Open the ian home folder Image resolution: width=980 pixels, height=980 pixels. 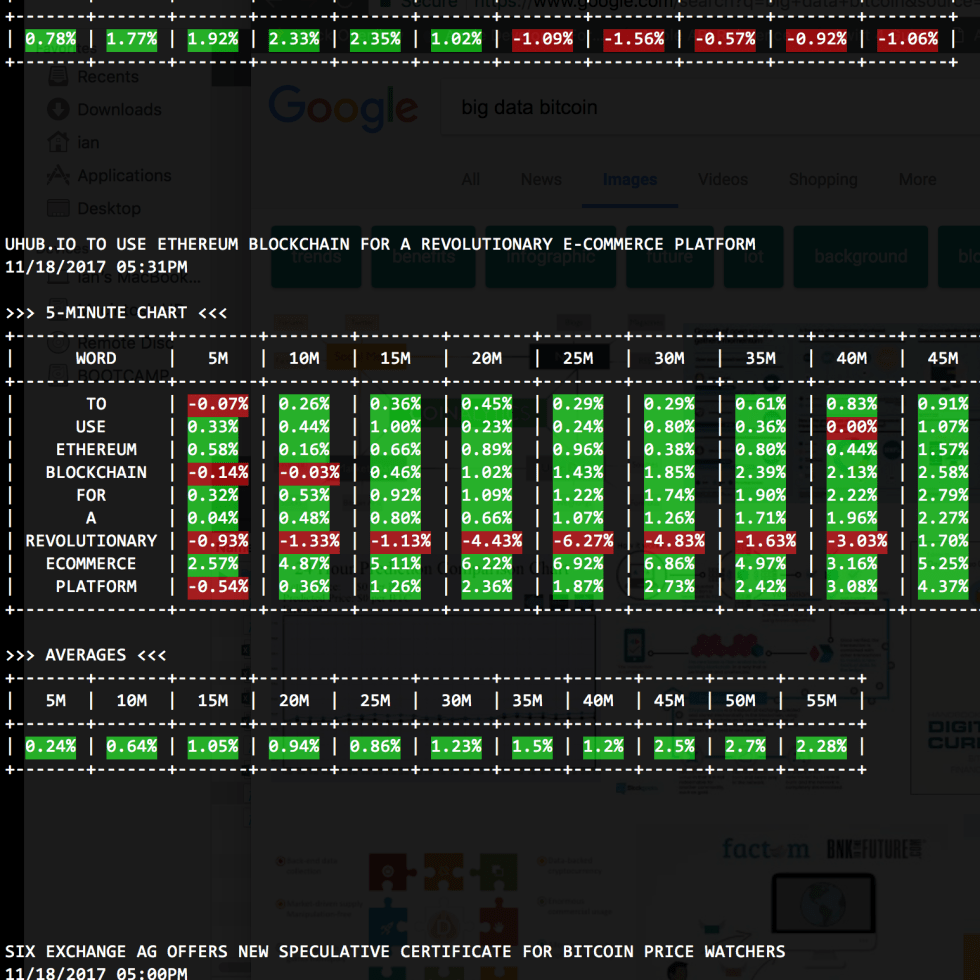click(88, 142)
